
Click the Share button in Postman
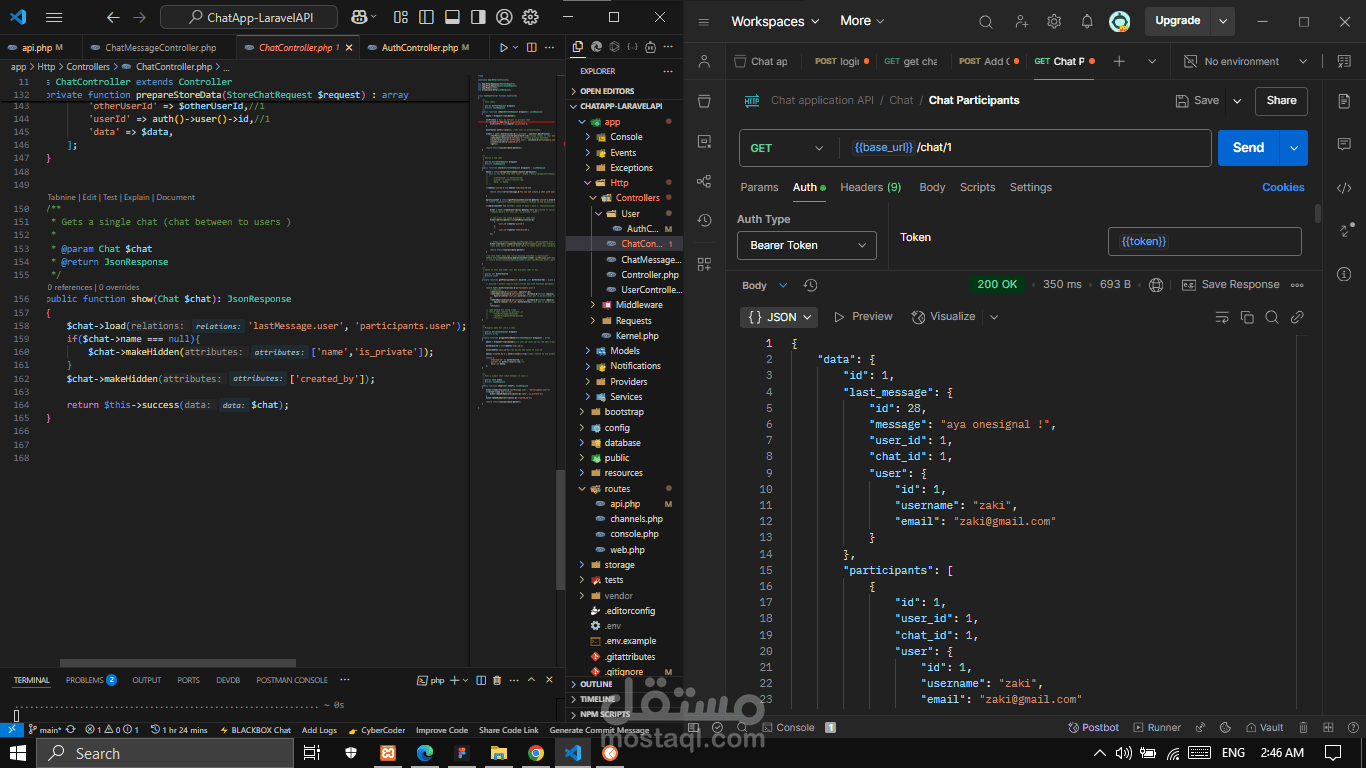1281,100
